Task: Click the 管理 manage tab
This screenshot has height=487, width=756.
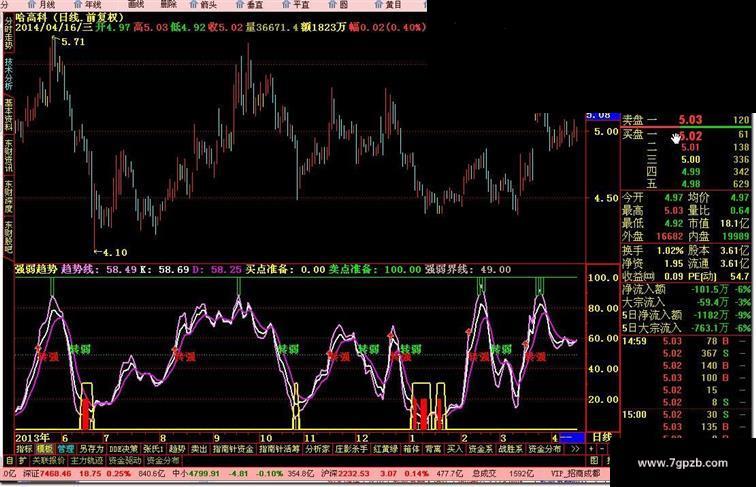Action: (66, 449)
